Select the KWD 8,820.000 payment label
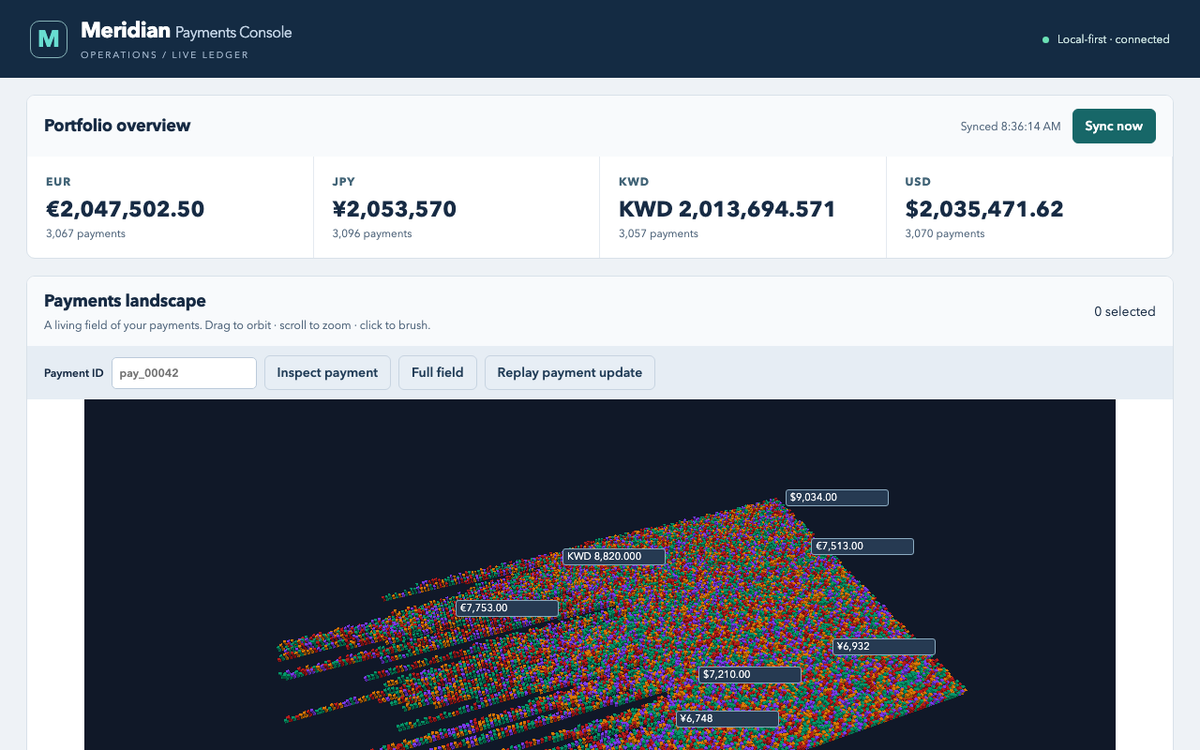The height and width of the screenshot is (750, 1200). tap(613, 557)
